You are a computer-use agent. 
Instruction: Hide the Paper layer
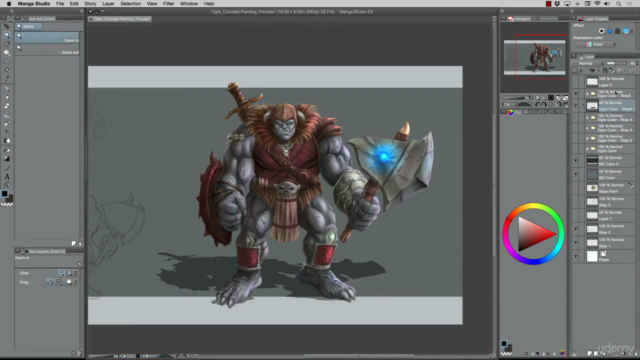click(x=576, y=256)
